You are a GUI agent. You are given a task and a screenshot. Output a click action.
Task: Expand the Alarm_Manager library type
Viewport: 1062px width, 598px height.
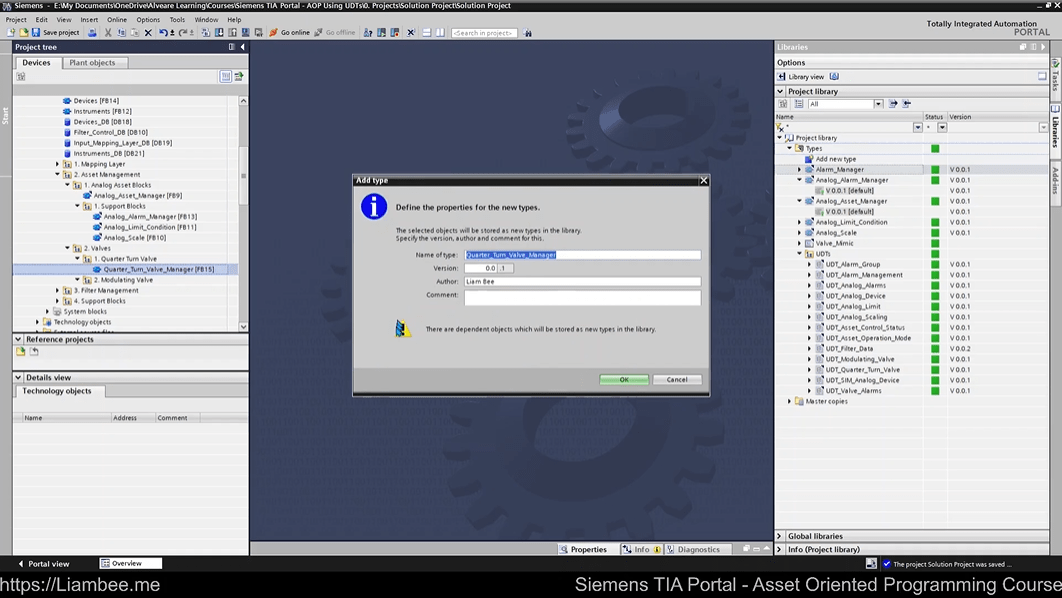tap(799, 170)
